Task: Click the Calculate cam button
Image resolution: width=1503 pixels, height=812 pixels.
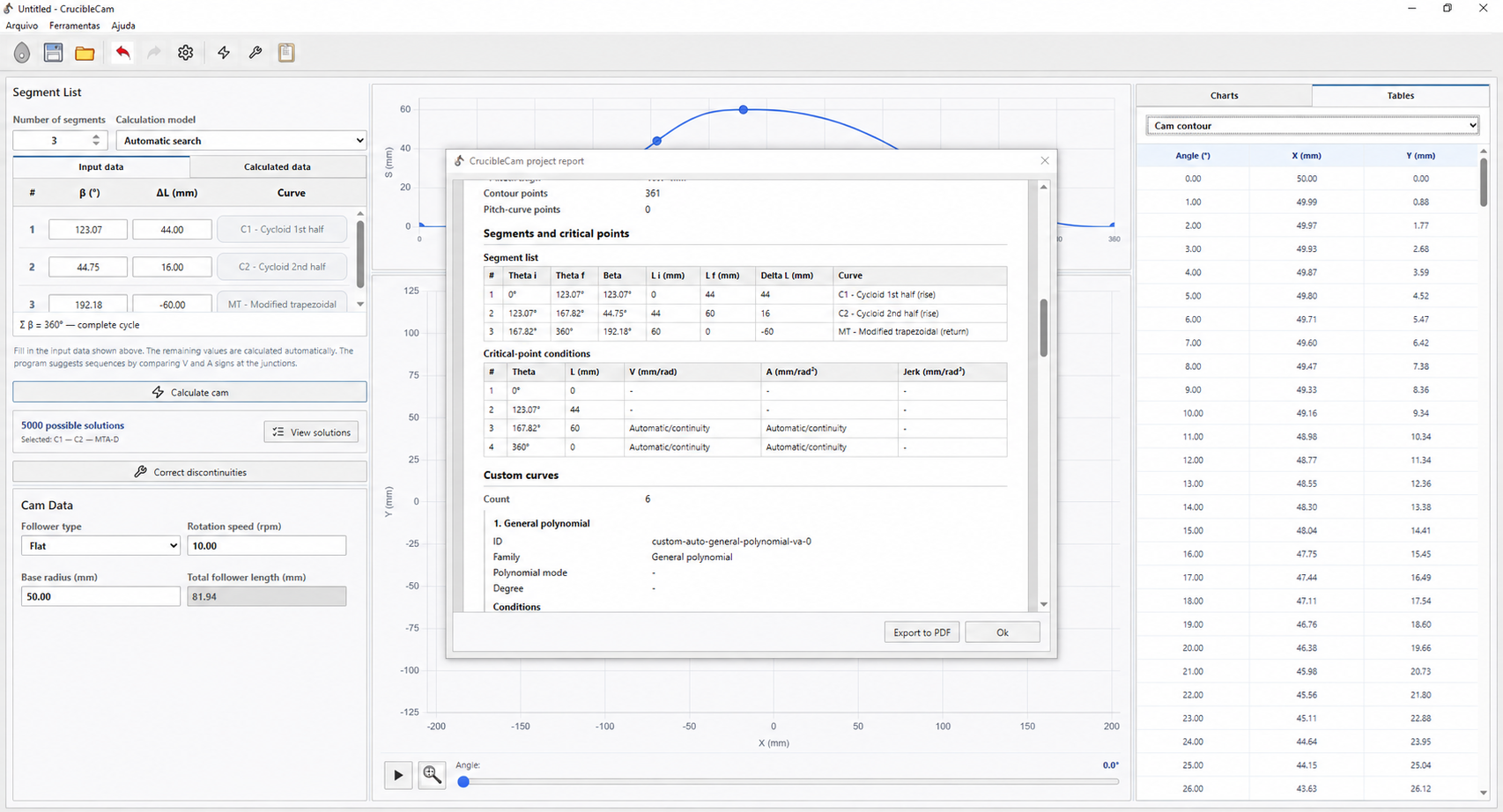Action: 189,392
